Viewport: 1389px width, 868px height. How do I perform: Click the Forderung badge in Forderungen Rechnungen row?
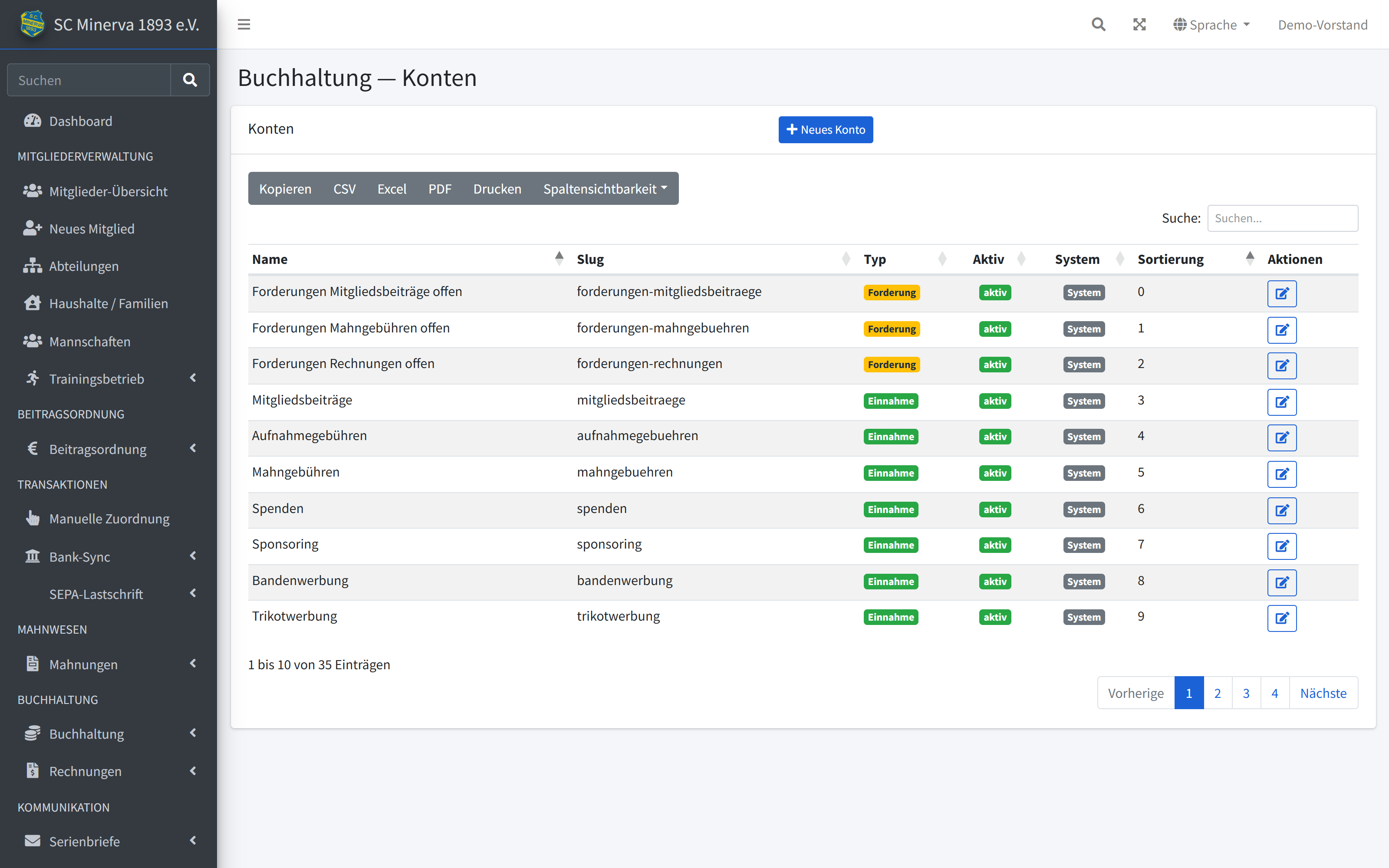point(892,365)
